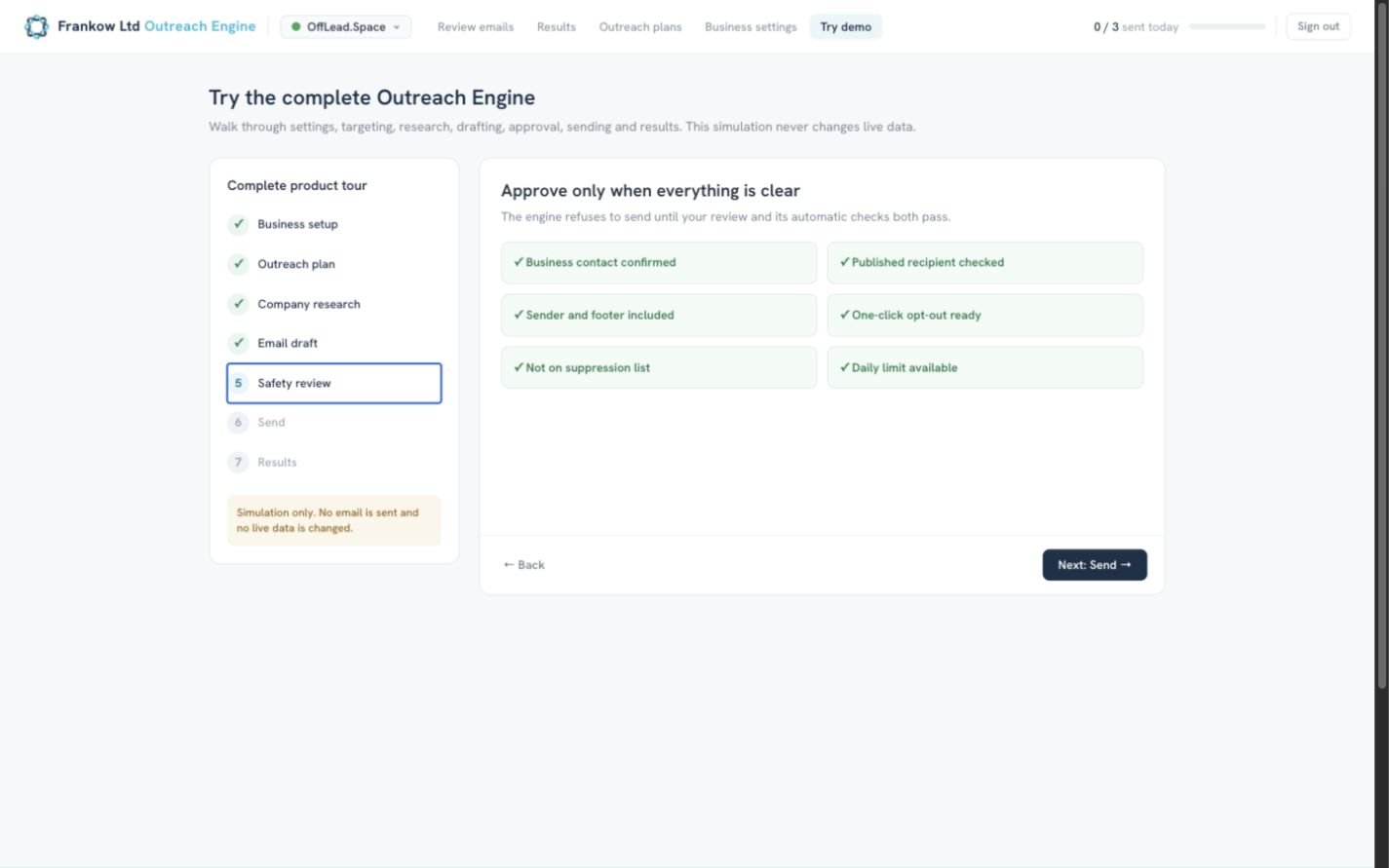This screenshot has width=1389, height=868.
Task: Click 'The engine refuses to send' description
Action: point(725,217)
